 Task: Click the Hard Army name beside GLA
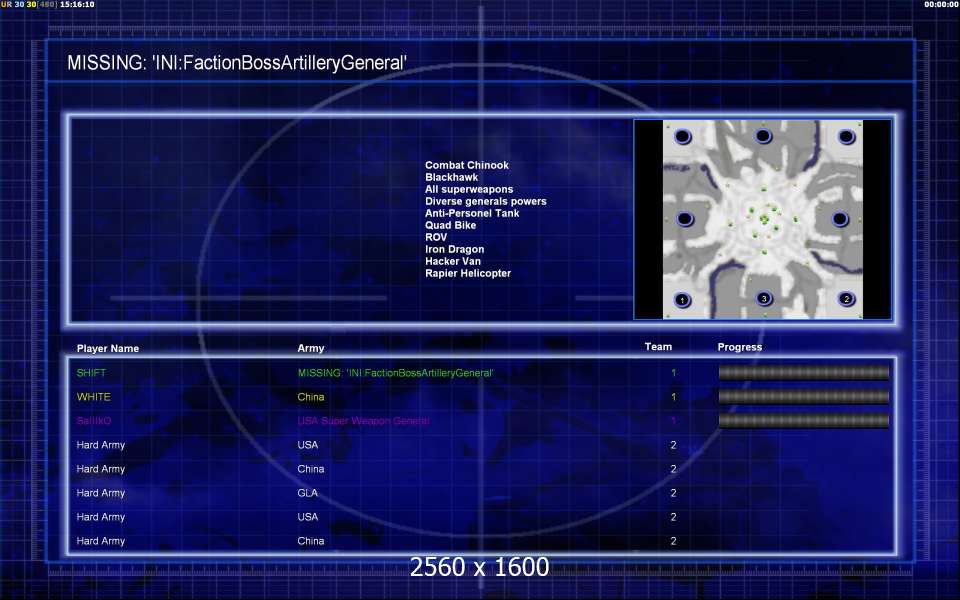pyautogui.click(x=100, y=493)
